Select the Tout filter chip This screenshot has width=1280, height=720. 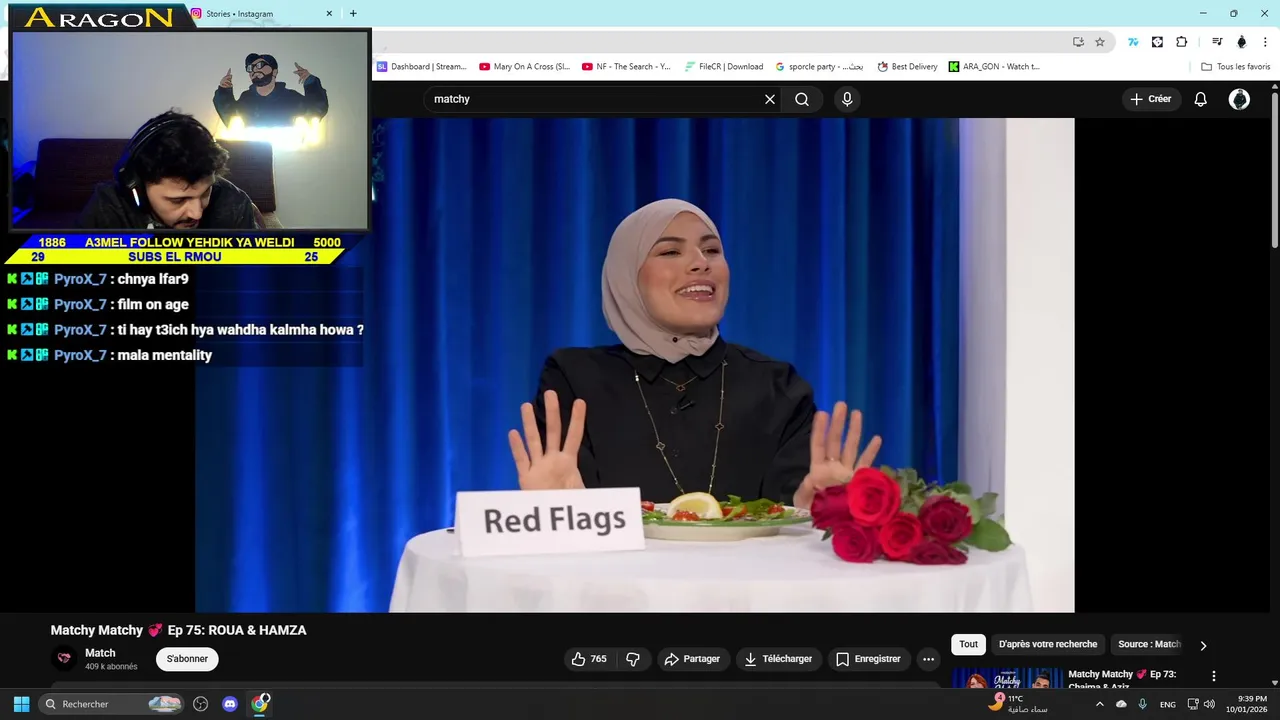click(969, 645)
